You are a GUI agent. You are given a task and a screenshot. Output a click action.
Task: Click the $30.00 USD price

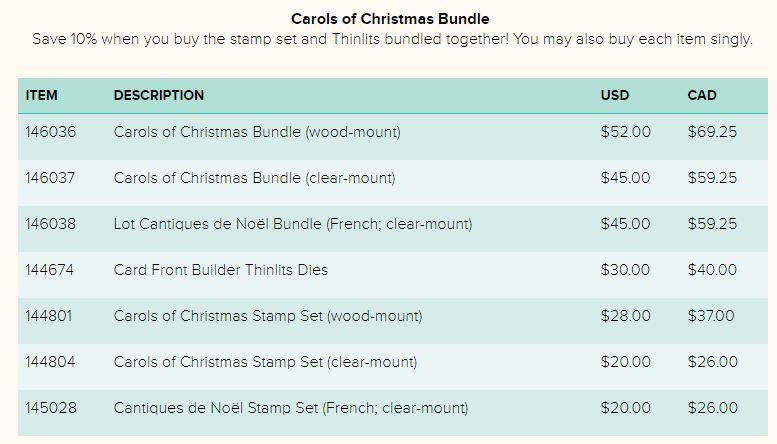[625, 270]
